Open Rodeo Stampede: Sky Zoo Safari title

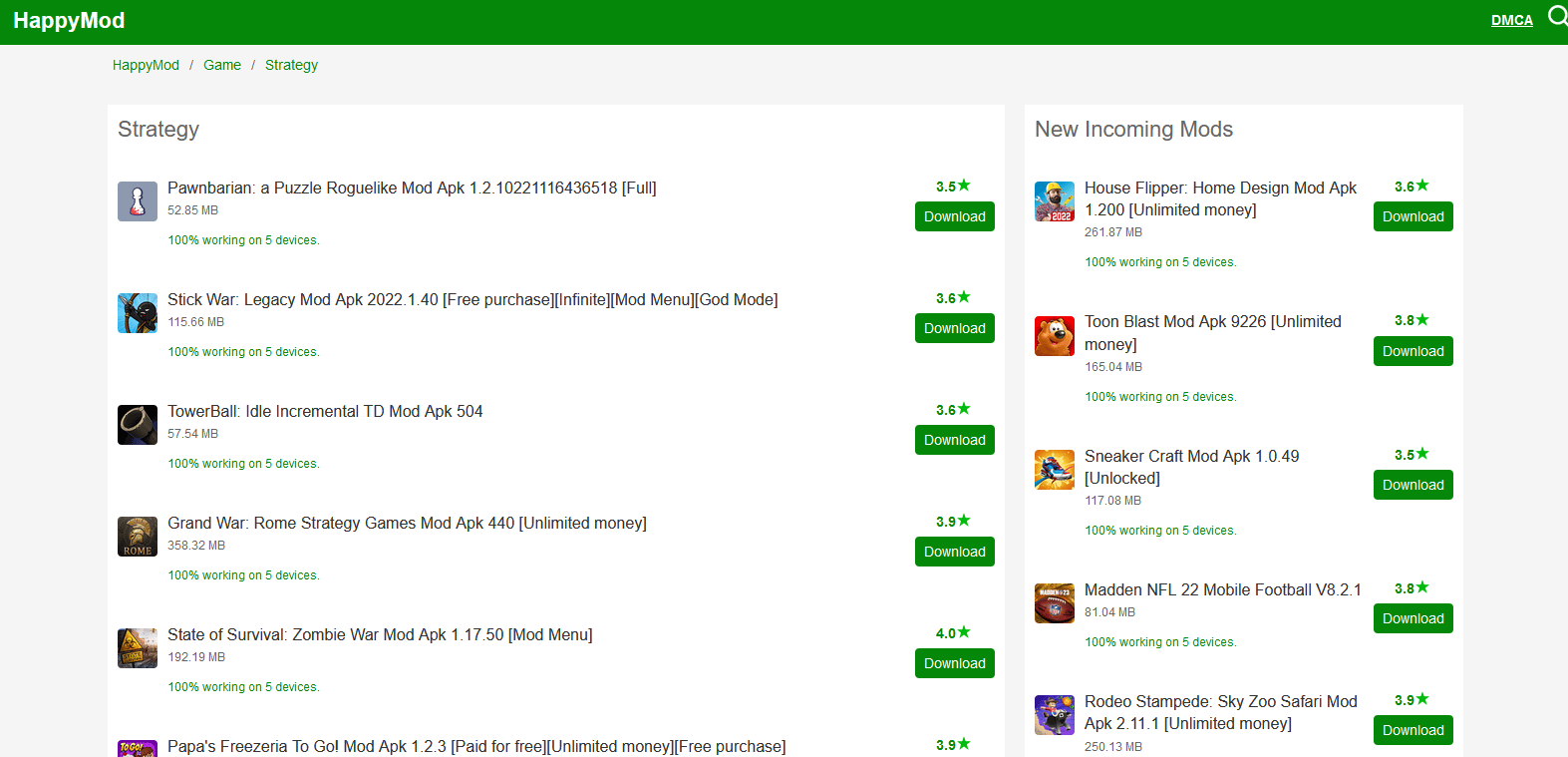click(1221, 712)
